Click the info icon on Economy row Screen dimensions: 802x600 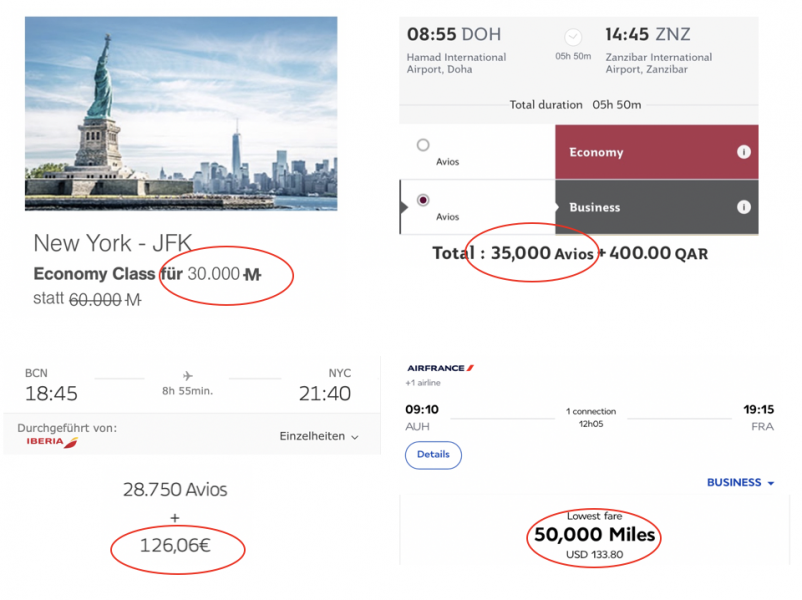[743, 152]
